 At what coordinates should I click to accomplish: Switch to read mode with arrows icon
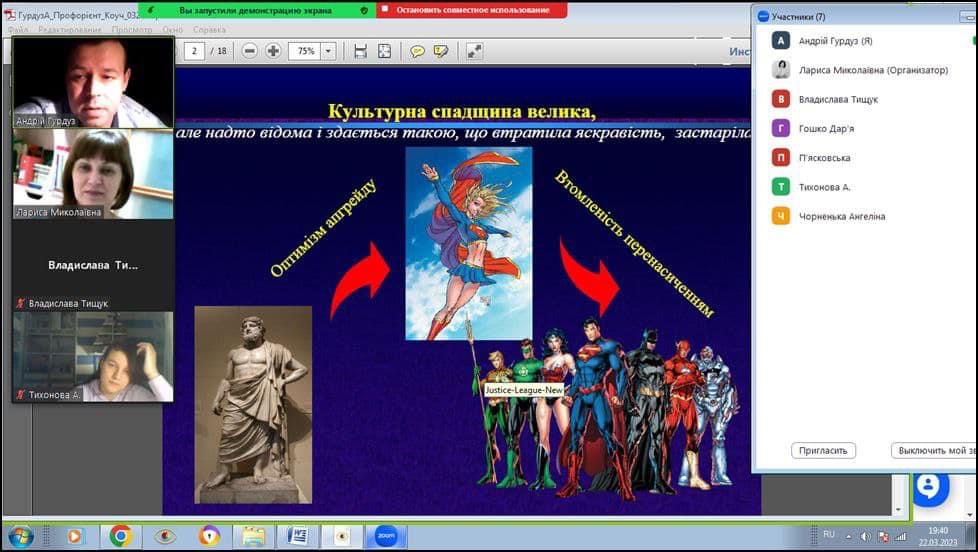[x=474, y=51]
